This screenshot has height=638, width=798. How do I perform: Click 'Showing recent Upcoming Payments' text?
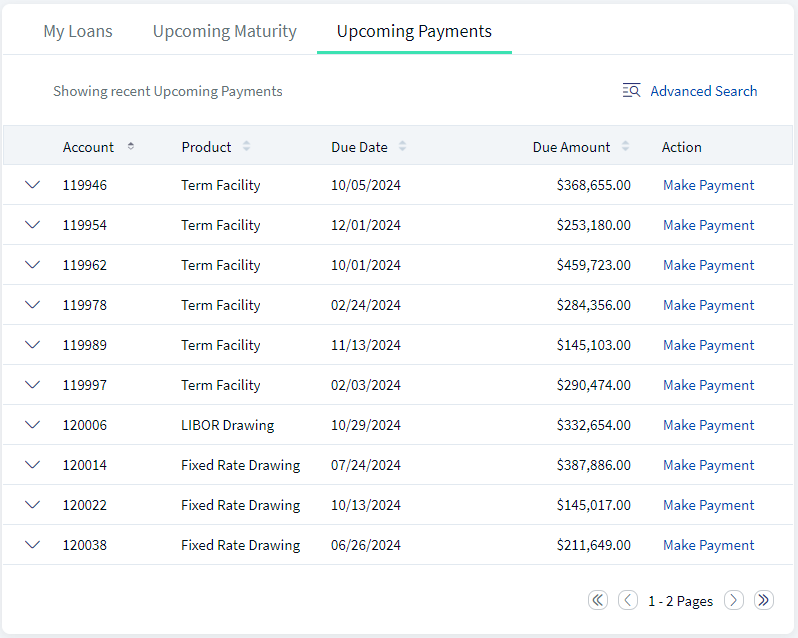coord(167,91)
